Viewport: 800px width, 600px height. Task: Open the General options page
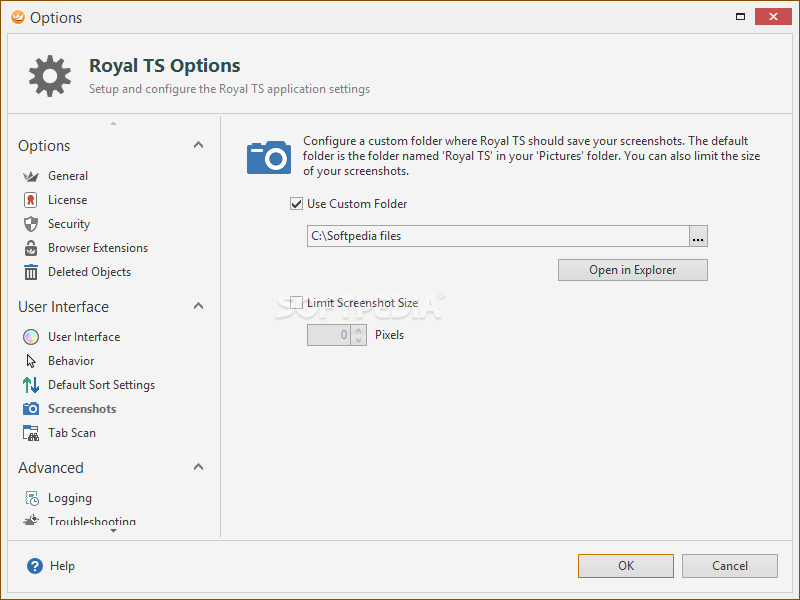[x=68, y=176]
